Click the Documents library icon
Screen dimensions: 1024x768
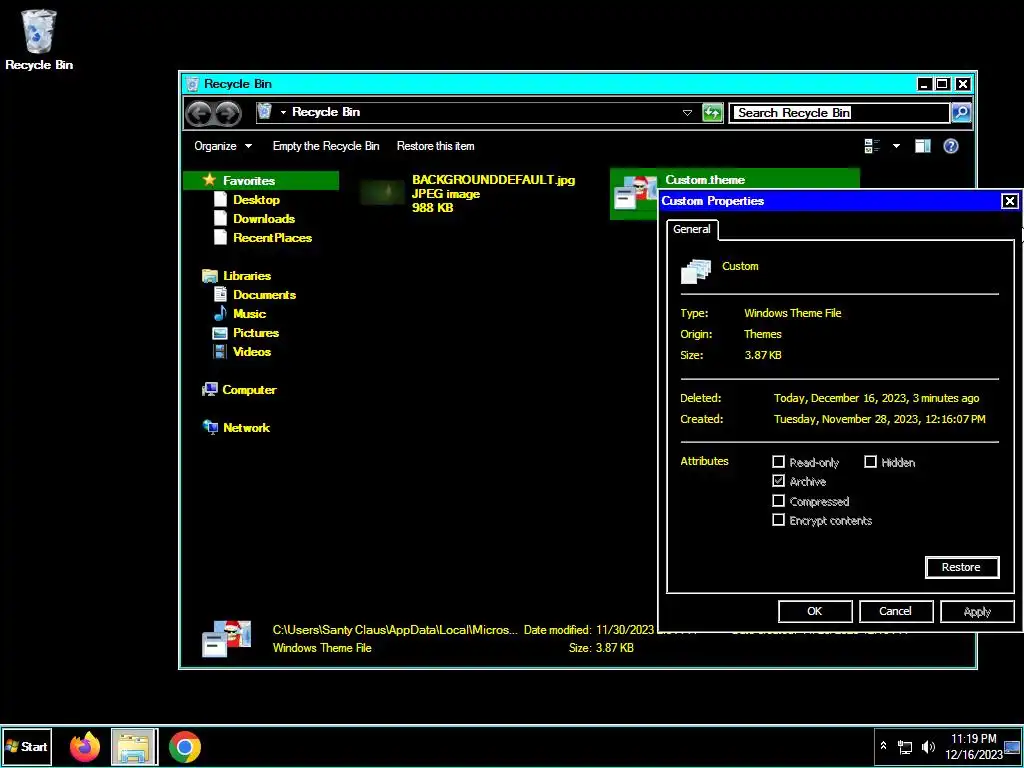(220, 295)
